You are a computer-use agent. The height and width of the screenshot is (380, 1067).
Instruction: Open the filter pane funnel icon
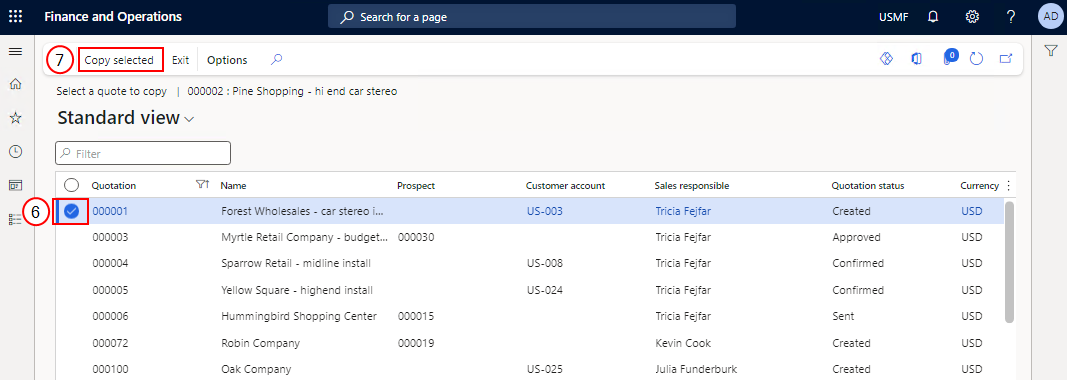[x=1051, y=51]
